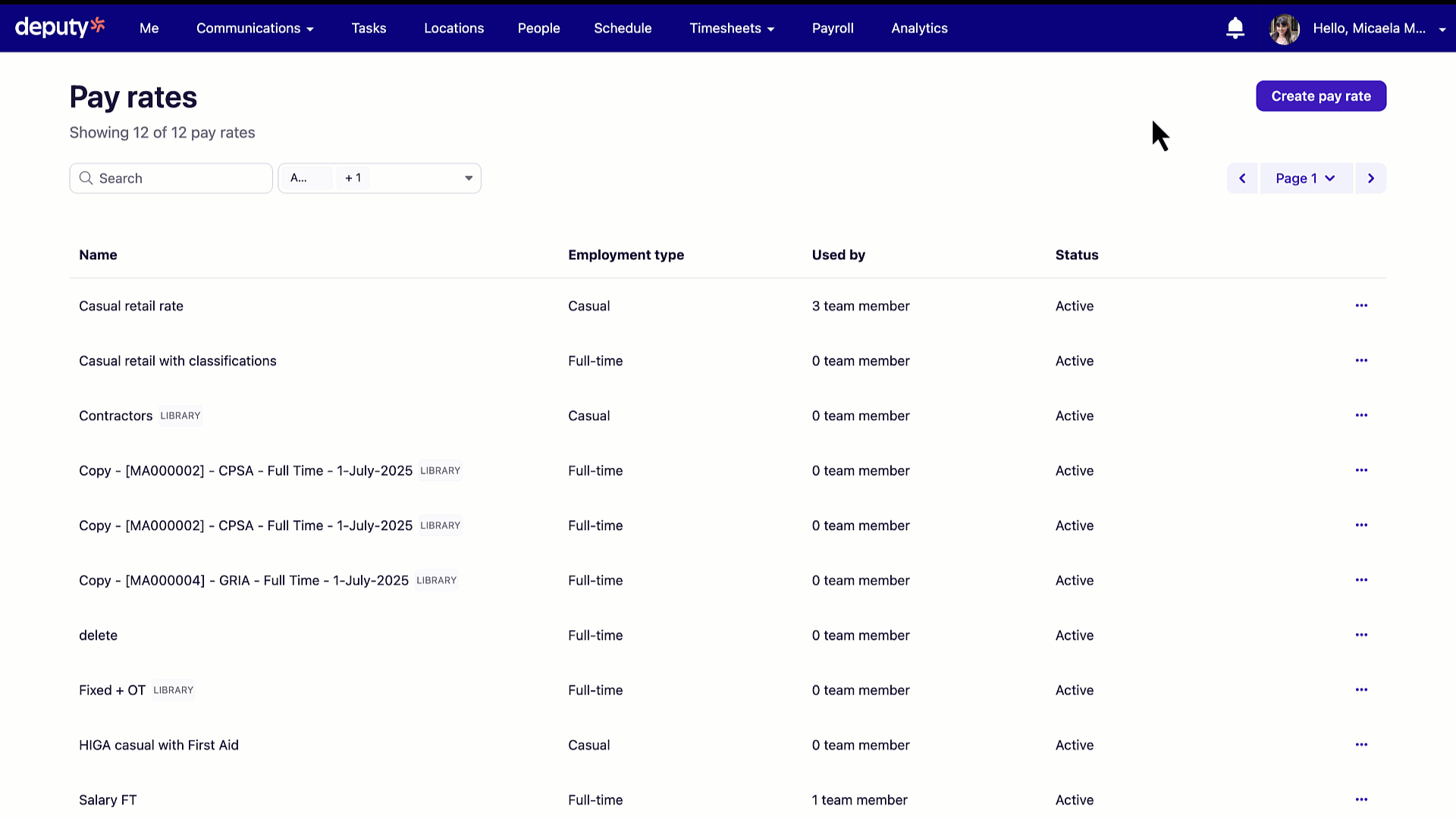Open the Communications menu

click(255, 28)
